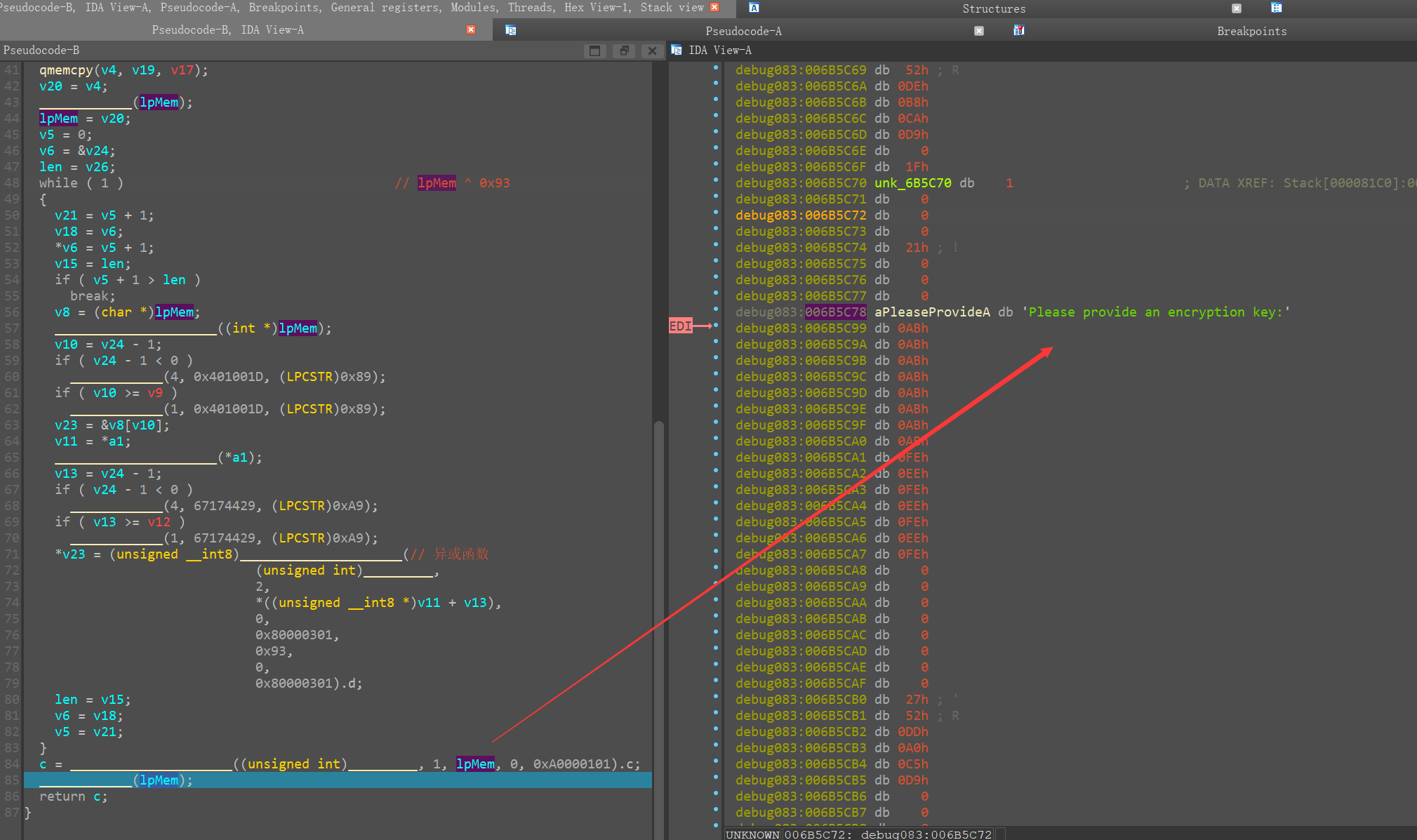
Task: Click the Breakpoints tab icon
Action: [1018, 30]
